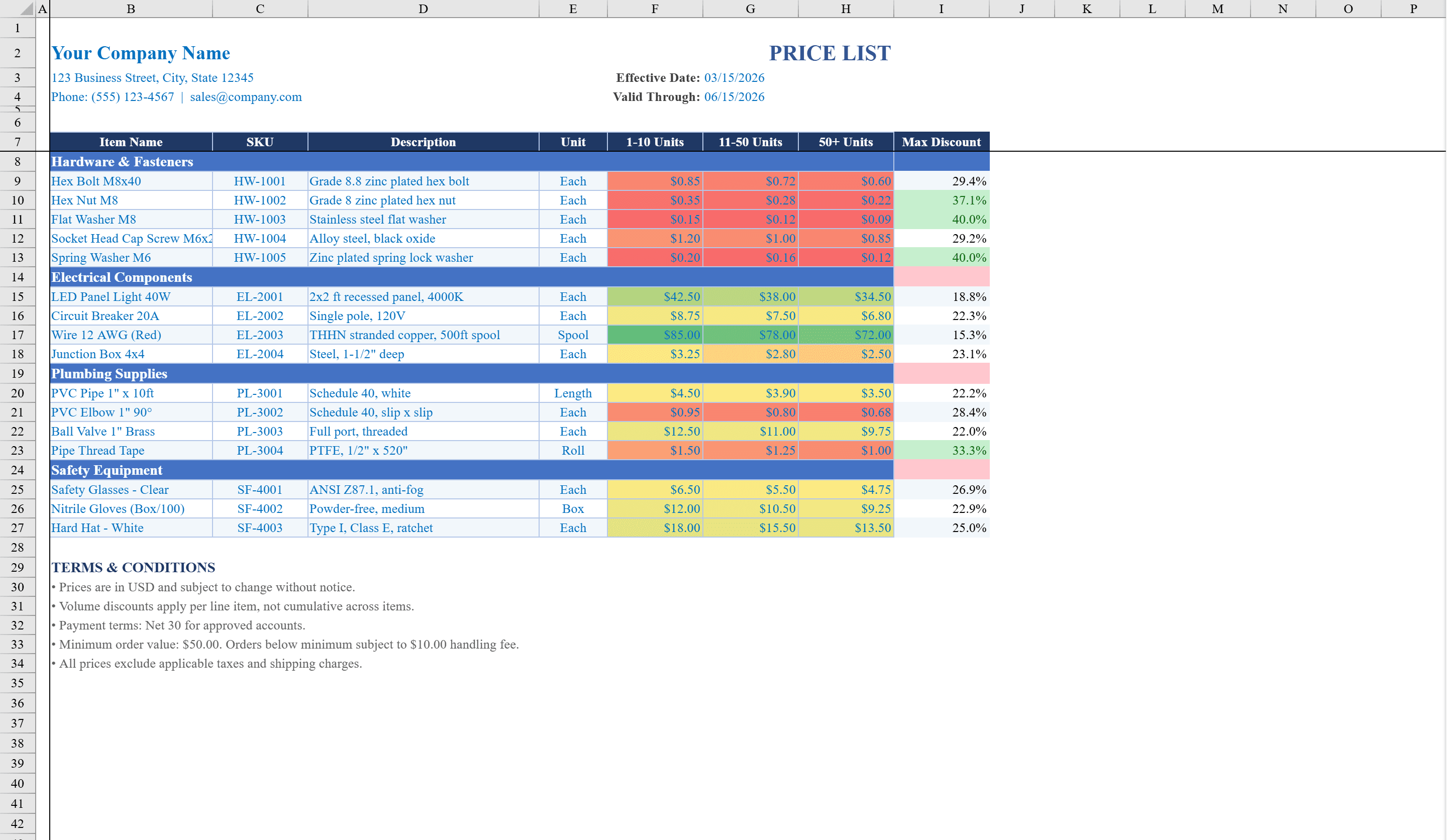Select the Hardware & Fasteners section header
The image size is (1447, 840).
coord(122,161)
